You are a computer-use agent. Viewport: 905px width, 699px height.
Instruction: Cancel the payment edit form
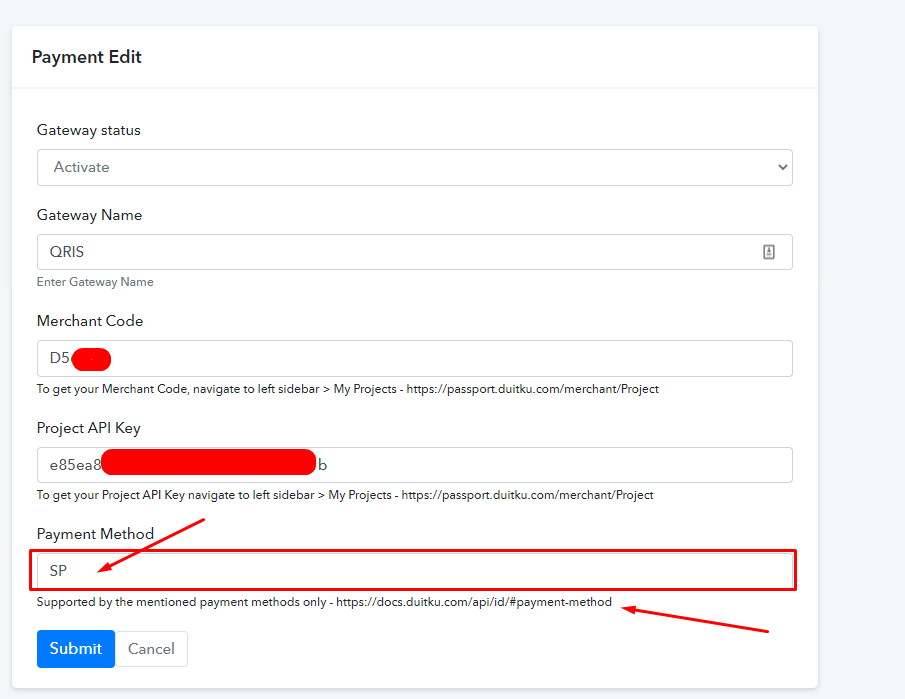point(152,649)
